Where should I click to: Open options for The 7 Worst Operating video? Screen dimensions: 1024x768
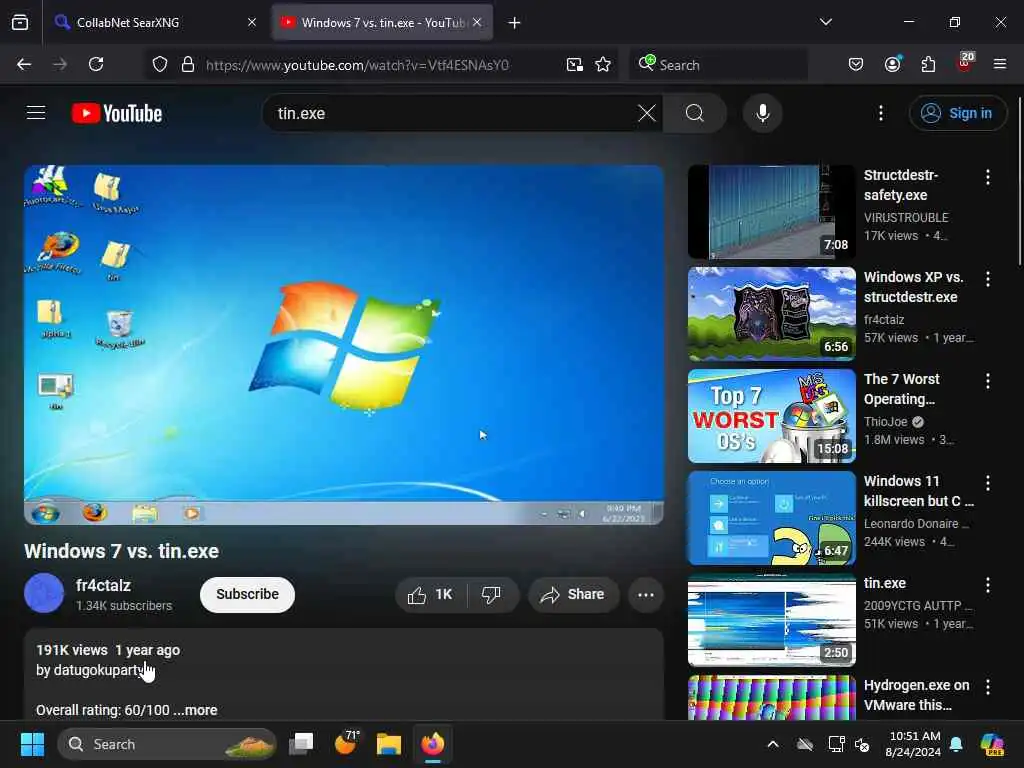tap(987, 381)
